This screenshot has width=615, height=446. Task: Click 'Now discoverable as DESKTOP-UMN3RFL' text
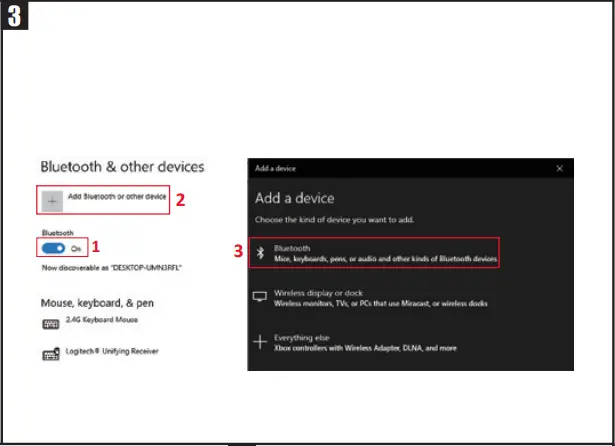click(x=112, y=268)
